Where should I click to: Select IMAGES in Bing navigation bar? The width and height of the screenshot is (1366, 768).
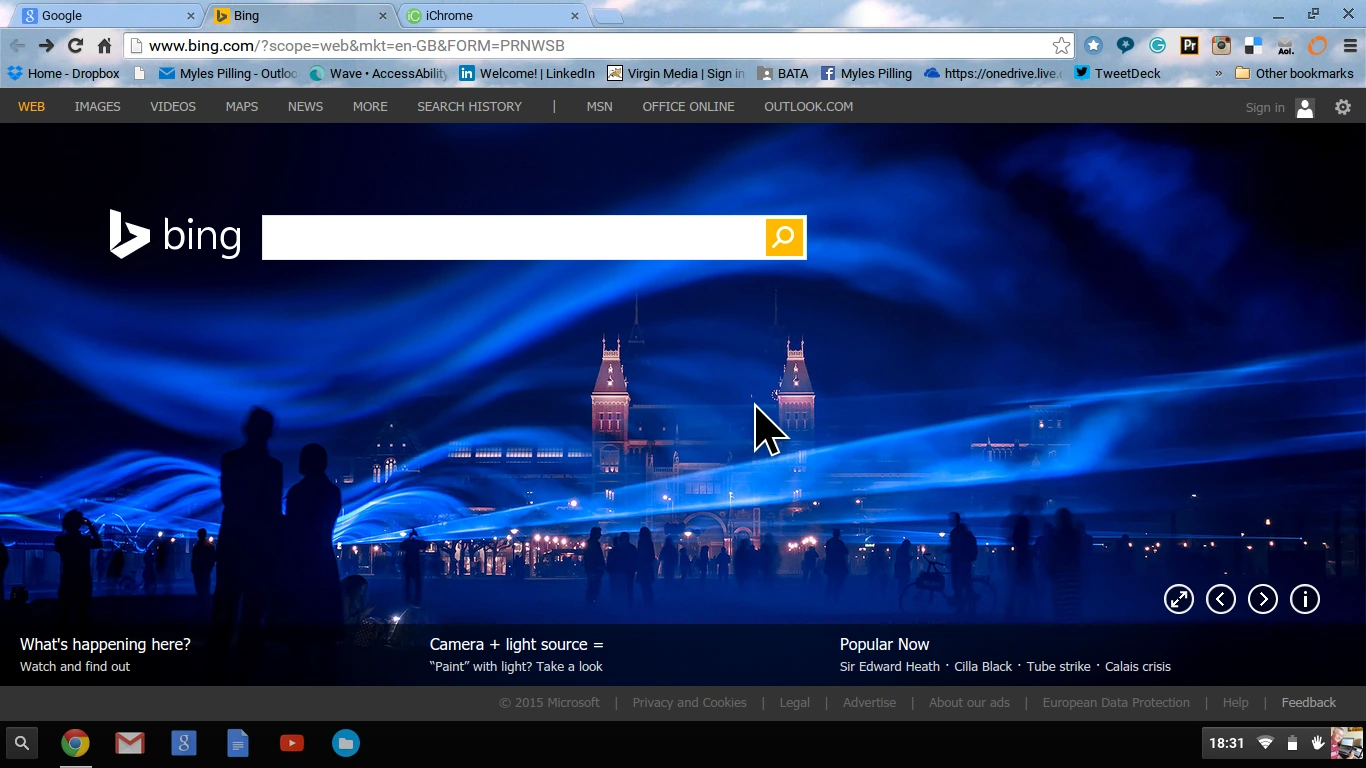(97, 107)
